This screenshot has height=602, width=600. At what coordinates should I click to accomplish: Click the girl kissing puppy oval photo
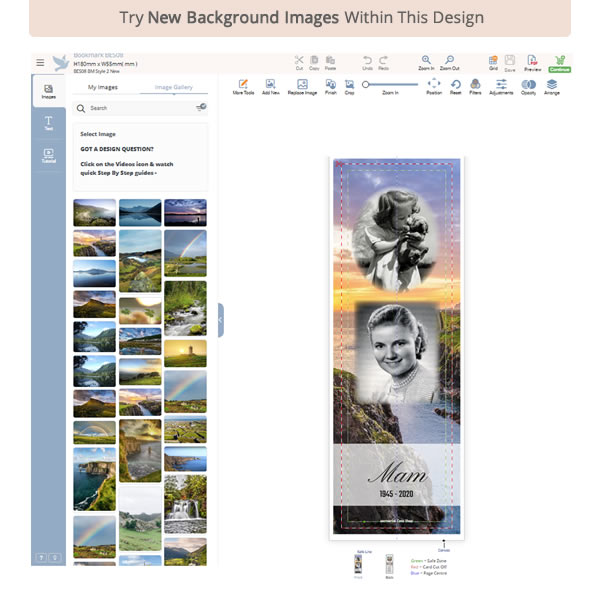394,239
